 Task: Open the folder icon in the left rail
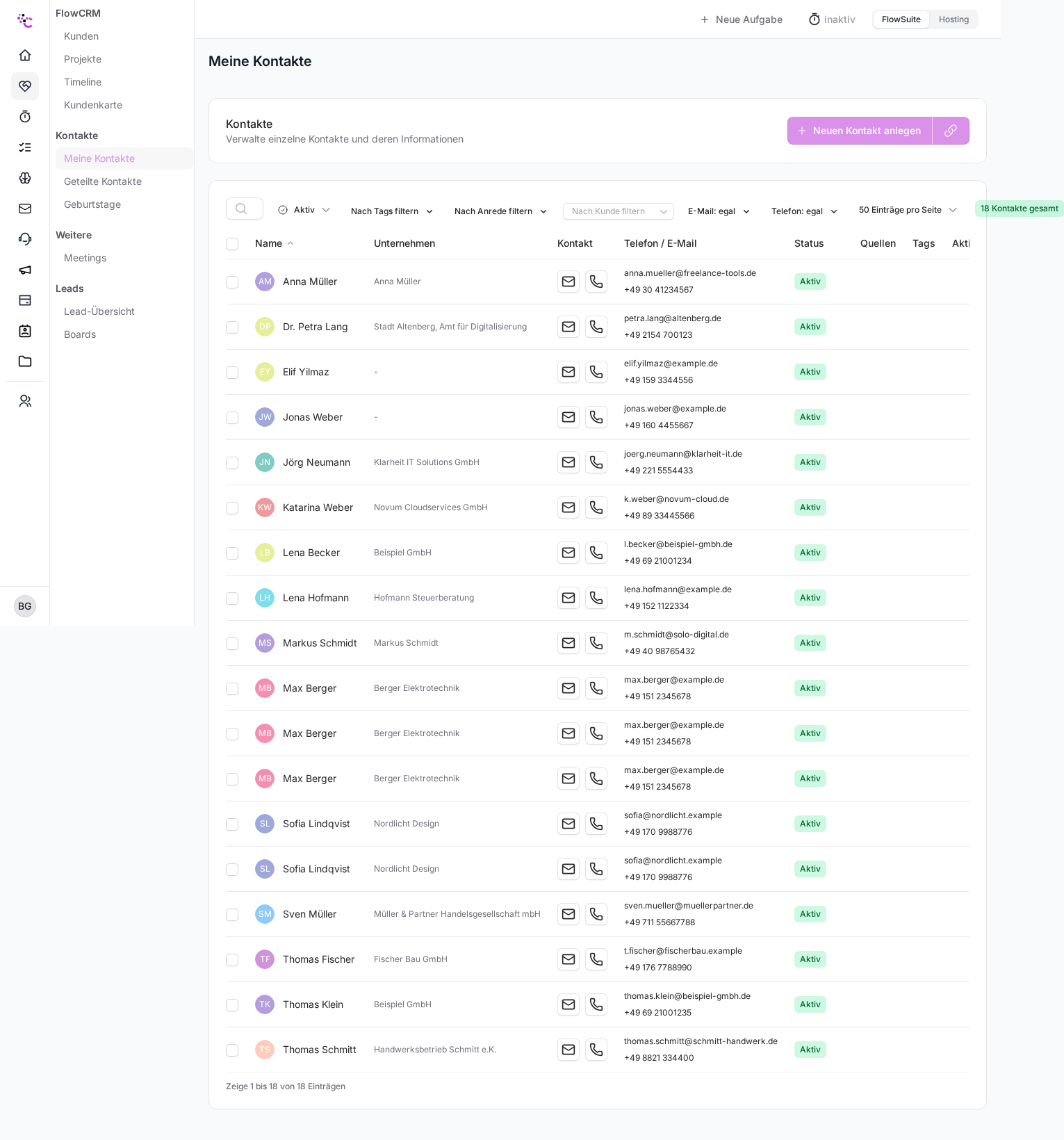(25, 361)
